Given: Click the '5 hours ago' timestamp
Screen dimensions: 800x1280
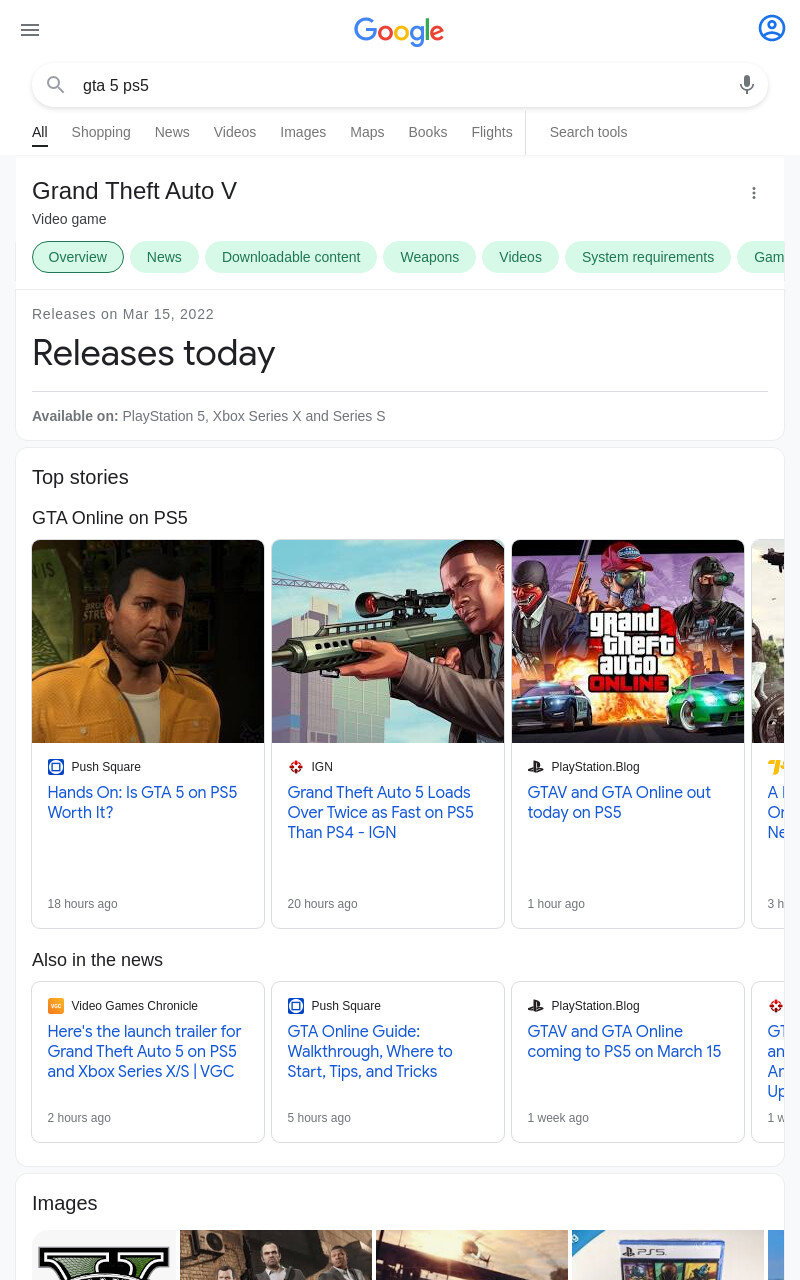Looking at the screenshot, I should tap(319, 1118).
